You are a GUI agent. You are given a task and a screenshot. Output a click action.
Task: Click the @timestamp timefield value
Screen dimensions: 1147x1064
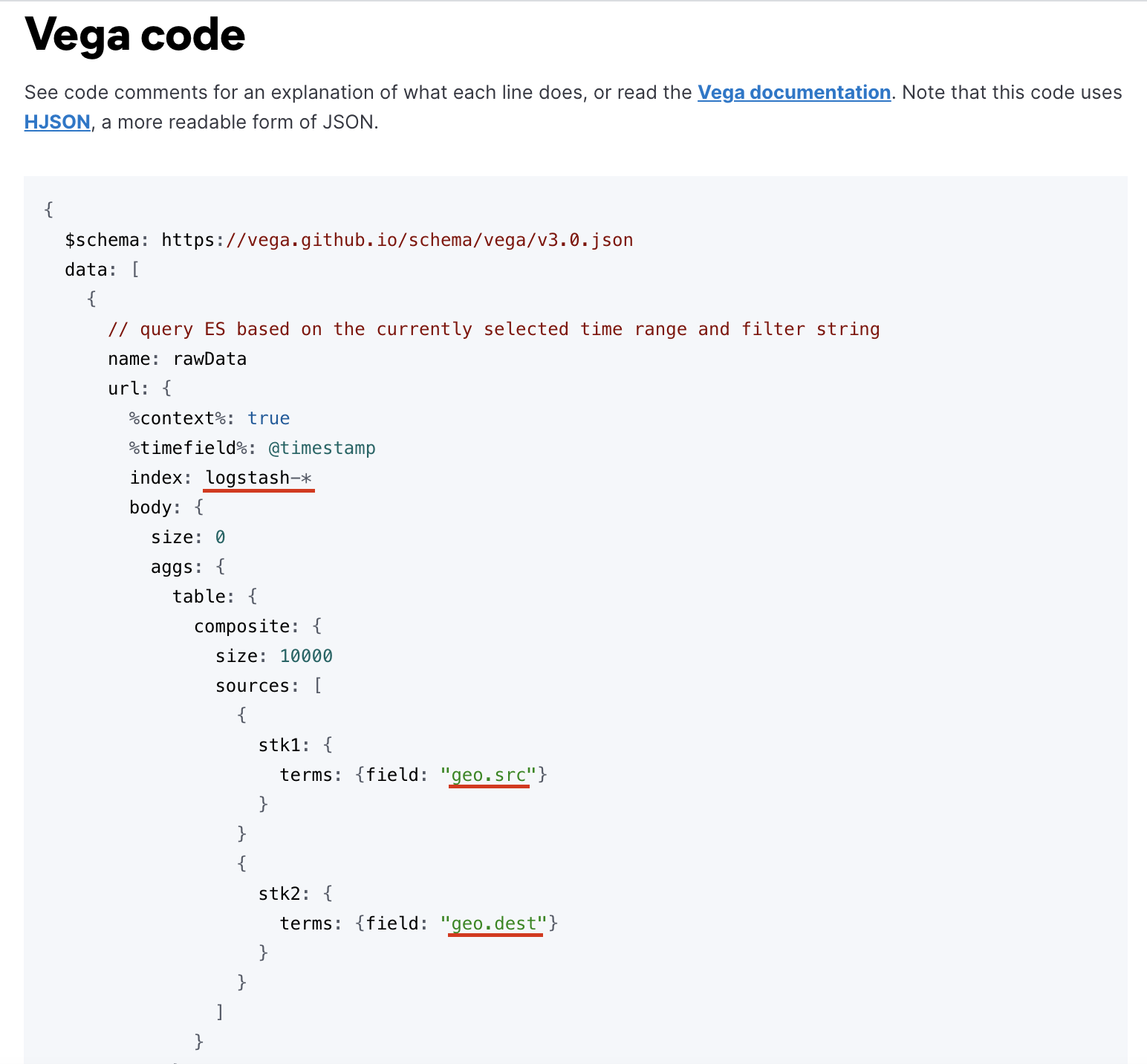[322, 448]
